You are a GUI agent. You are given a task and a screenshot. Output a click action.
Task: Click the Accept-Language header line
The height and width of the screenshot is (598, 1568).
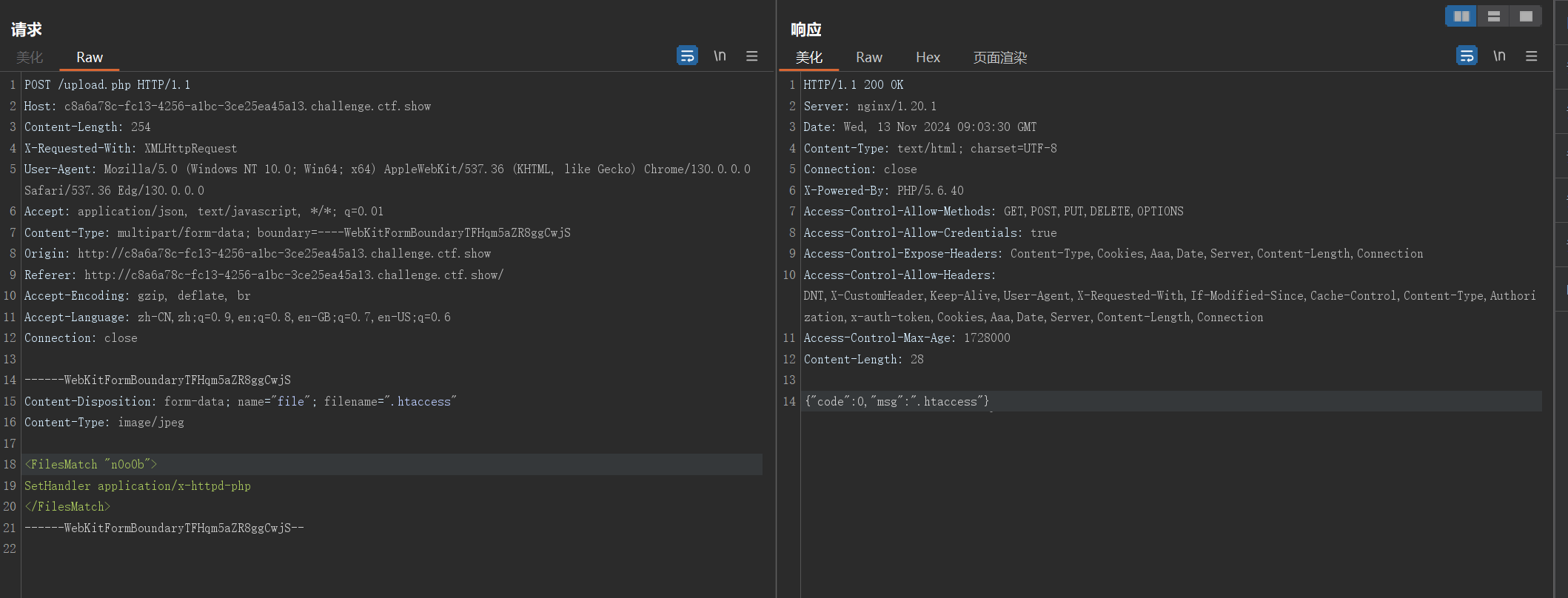coord(238,317)
